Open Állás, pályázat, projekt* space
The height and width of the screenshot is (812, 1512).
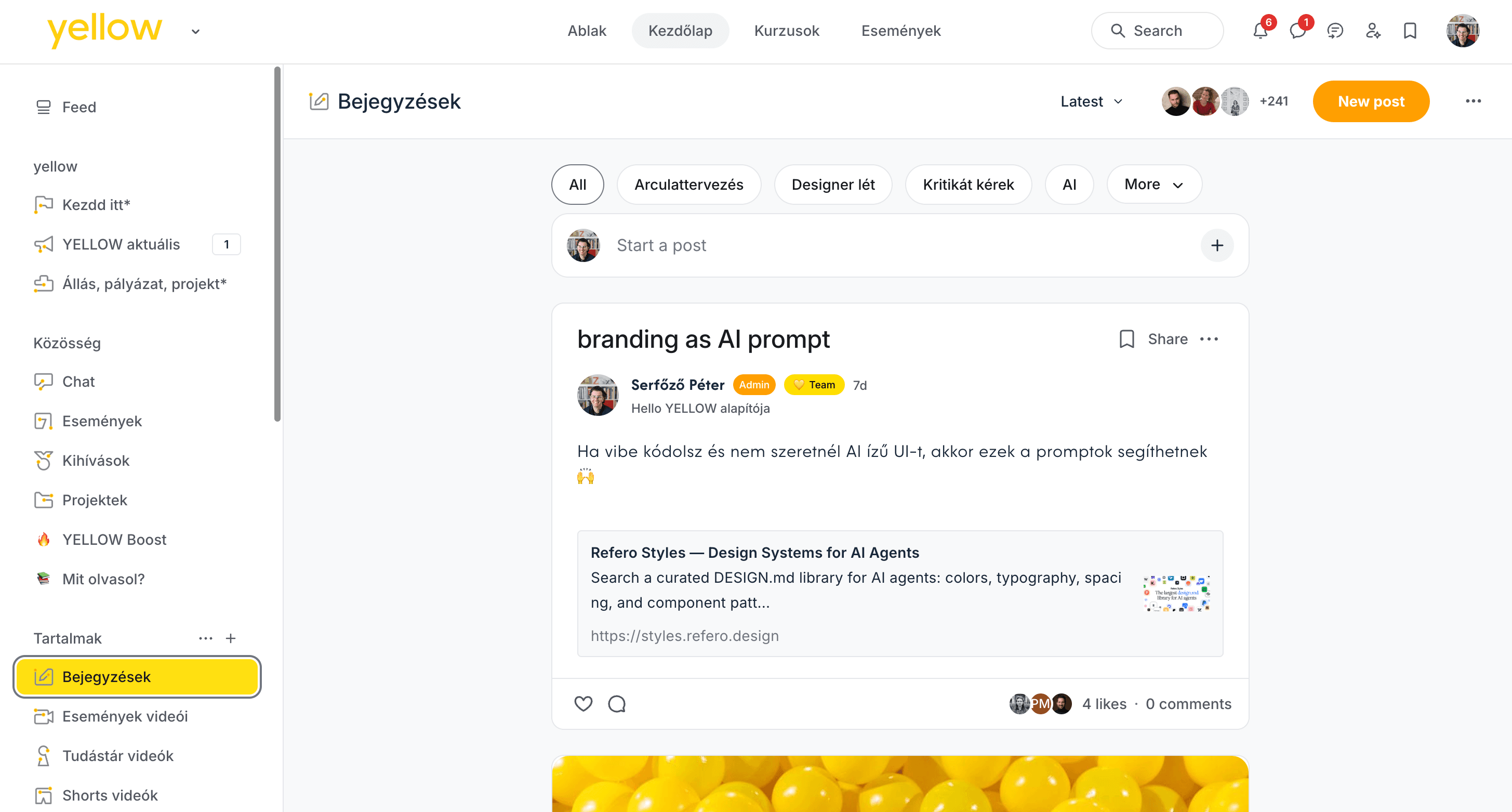coord(137,284)
